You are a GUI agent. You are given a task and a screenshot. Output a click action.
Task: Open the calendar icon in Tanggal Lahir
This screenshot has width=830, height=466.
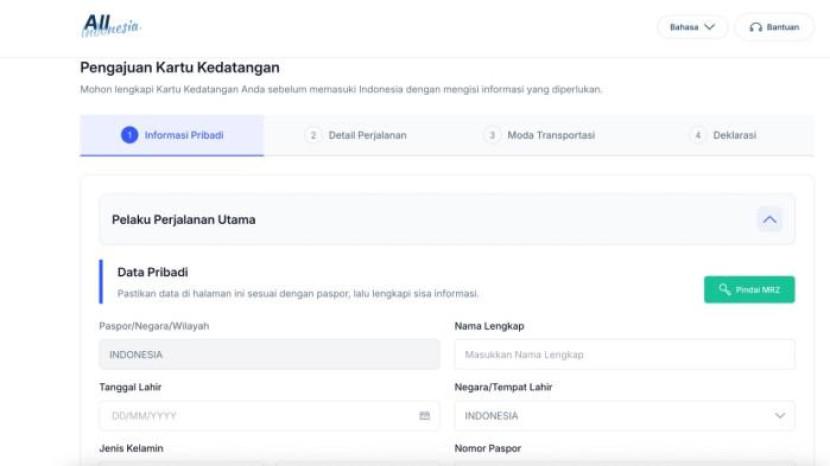point(424,415)
